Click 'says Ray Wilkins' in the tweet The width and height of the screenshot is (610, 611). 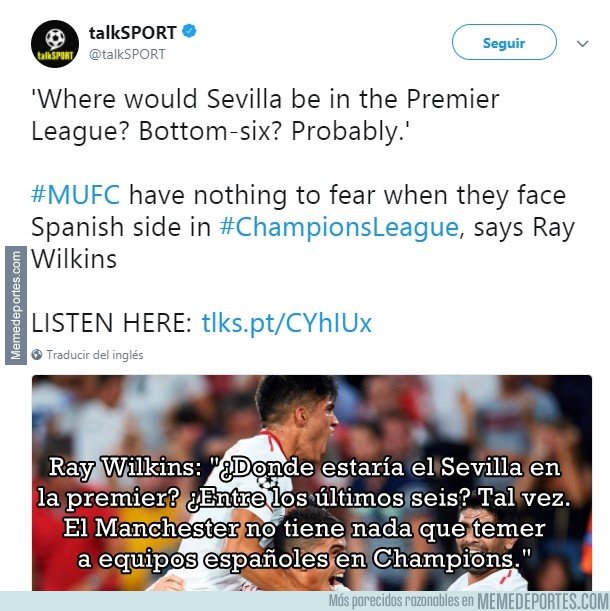(x=303, y=243)
